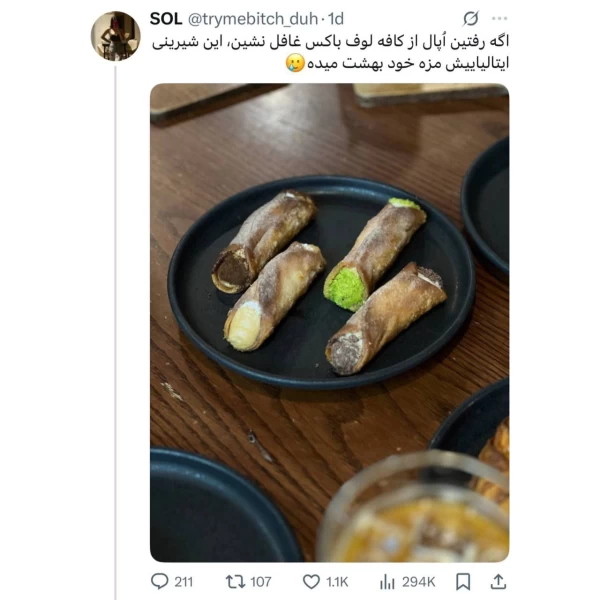Like the tweet with the heart icon
This screenshot has width=600, height=600.
point(311,582)
